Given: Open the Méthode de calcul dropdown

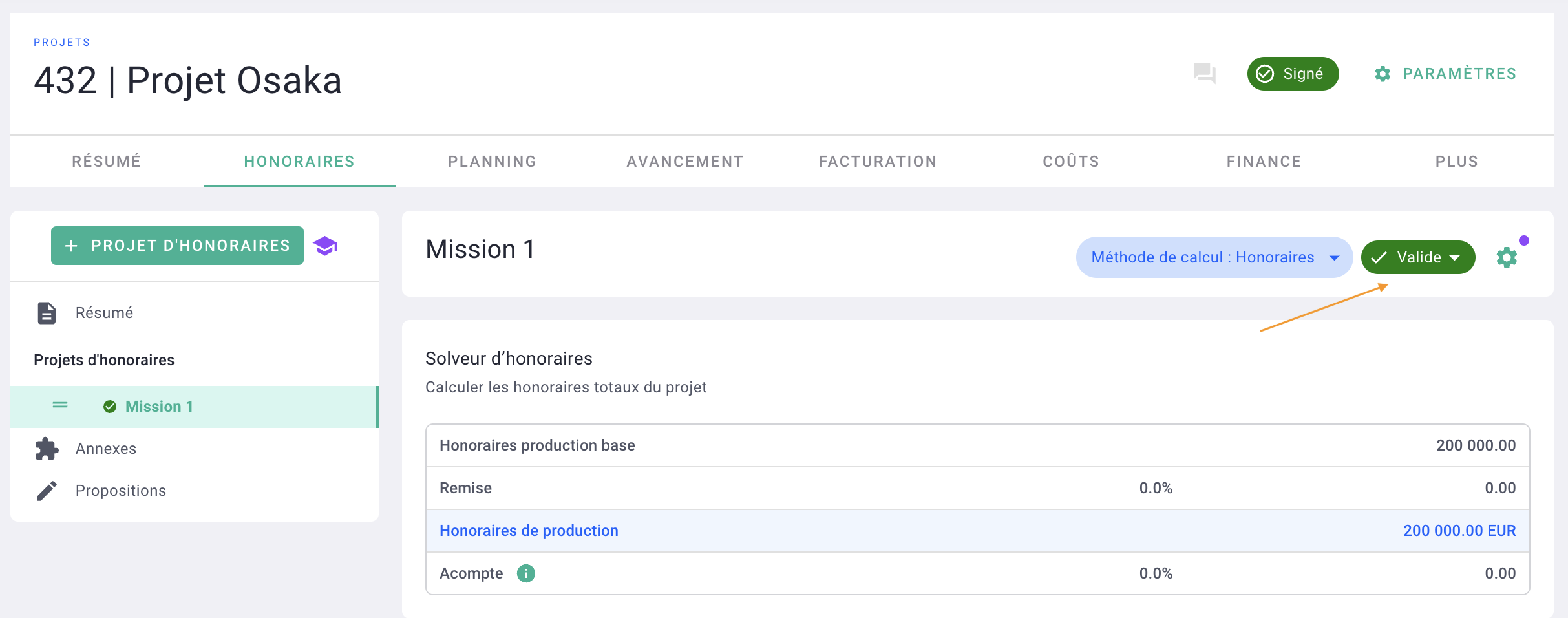Looking at the screenshot, I should click(x=1214, y=257).
